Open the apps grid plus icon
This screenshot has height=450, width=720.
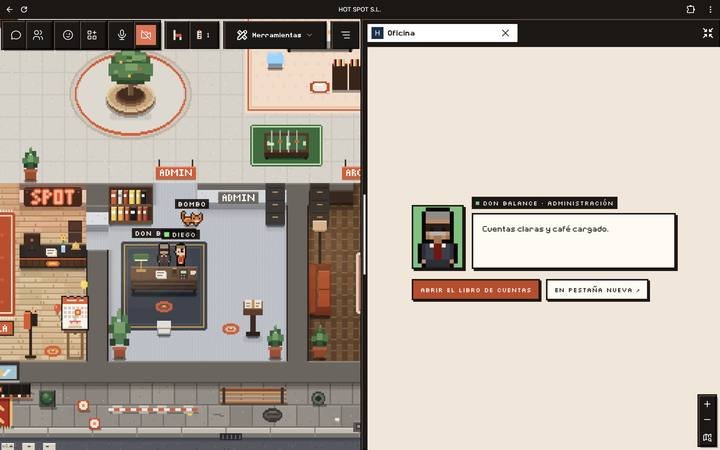[92, 35]
